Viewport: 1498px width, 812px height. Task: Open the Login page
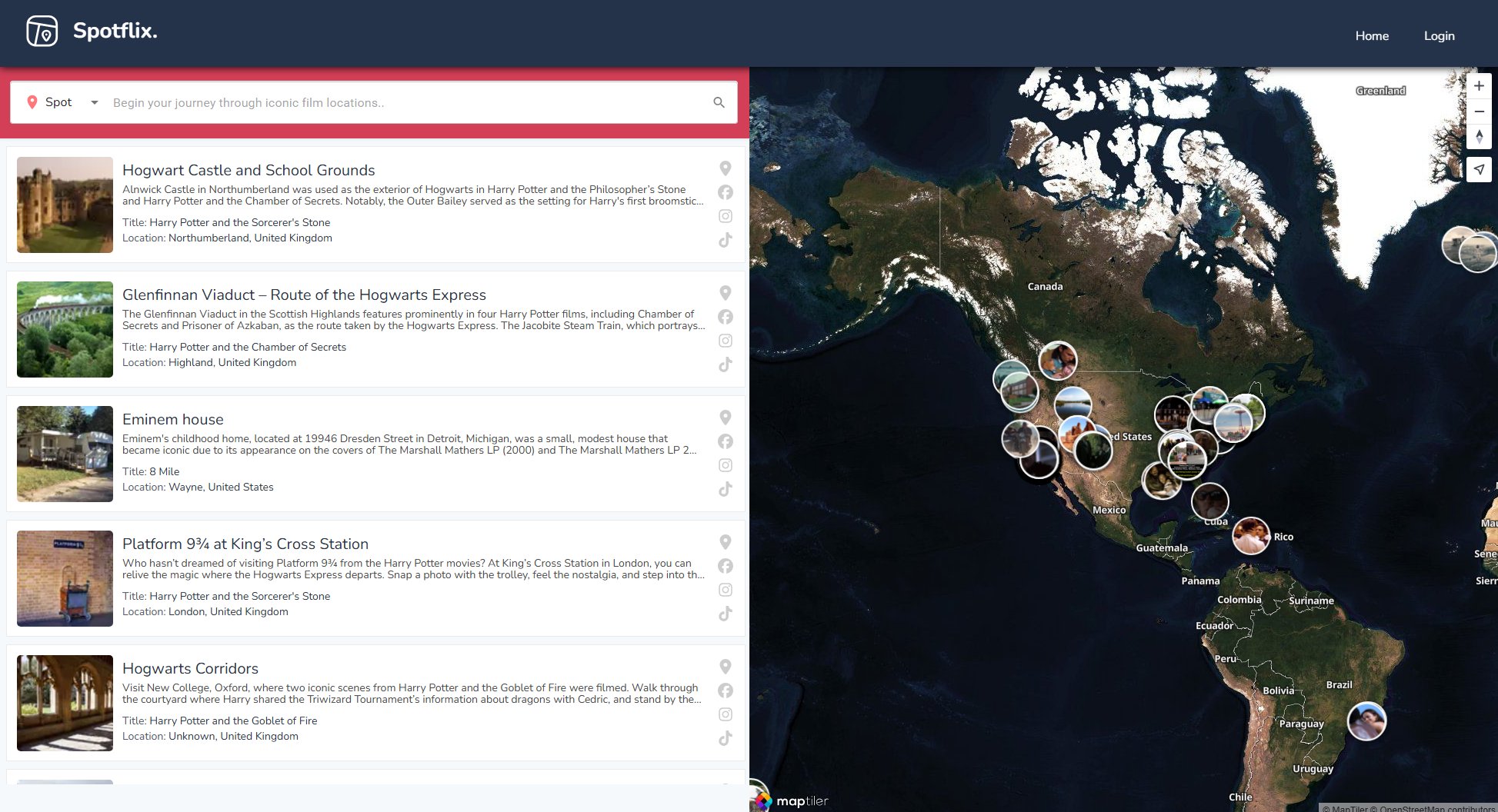(x=1439, y=35)
